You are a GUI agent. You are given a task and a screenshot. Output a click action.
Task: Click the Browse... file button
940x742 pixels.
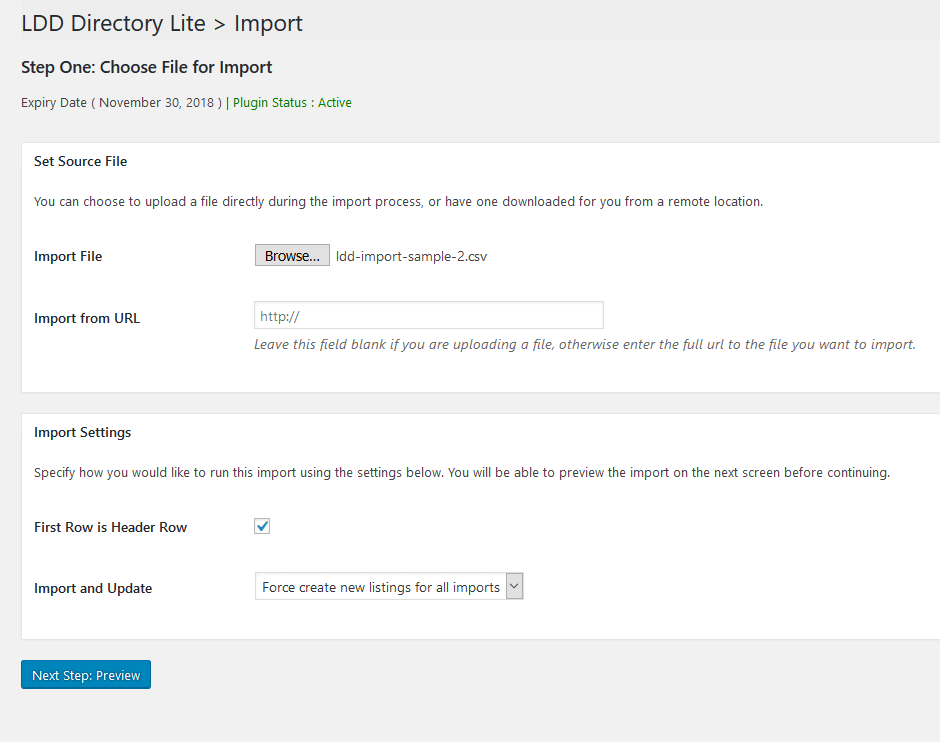(292, 255)
